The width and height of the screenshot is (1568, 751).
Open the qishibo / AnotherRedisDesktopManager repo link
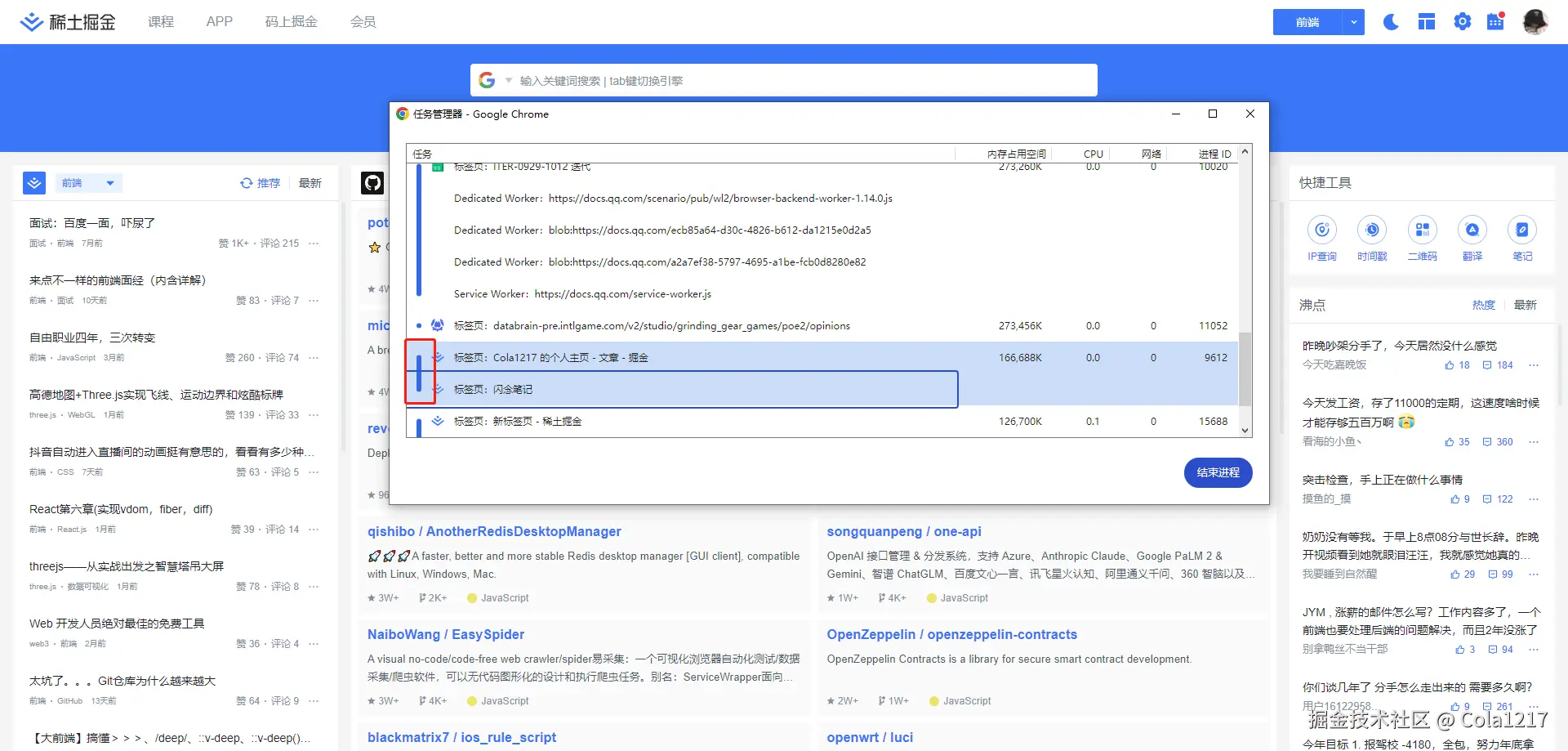click(x=494, y=531)
